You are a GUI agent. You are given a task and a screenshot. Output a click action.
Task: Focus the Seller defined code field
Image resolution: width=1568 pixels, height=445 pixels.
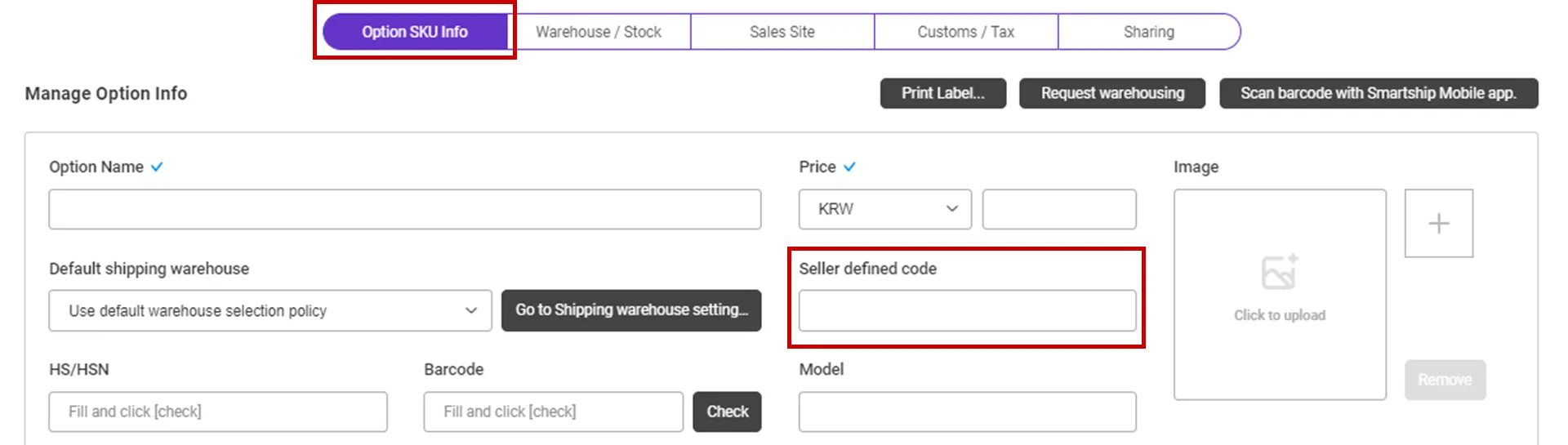click(x=967, y=310)
